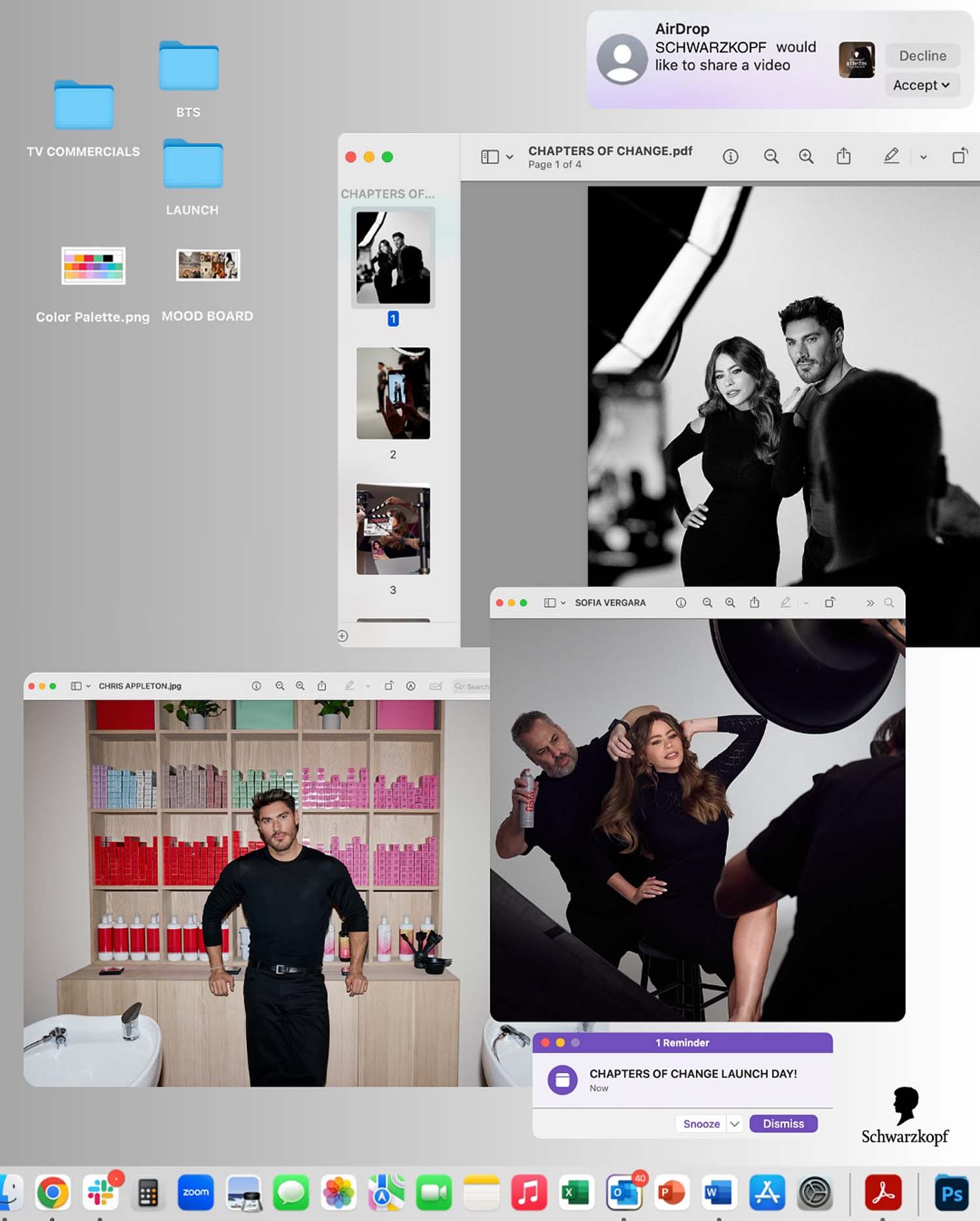Zoom out in SOFIA VERGARA window
The image size is (980, 1221).
(707, 603)
